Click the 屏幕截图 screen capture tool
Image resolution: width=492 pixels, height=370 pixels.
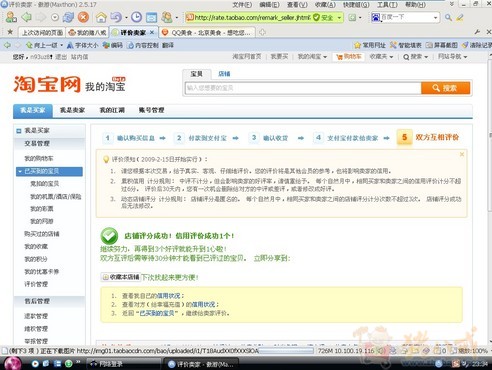click(442, 45)
